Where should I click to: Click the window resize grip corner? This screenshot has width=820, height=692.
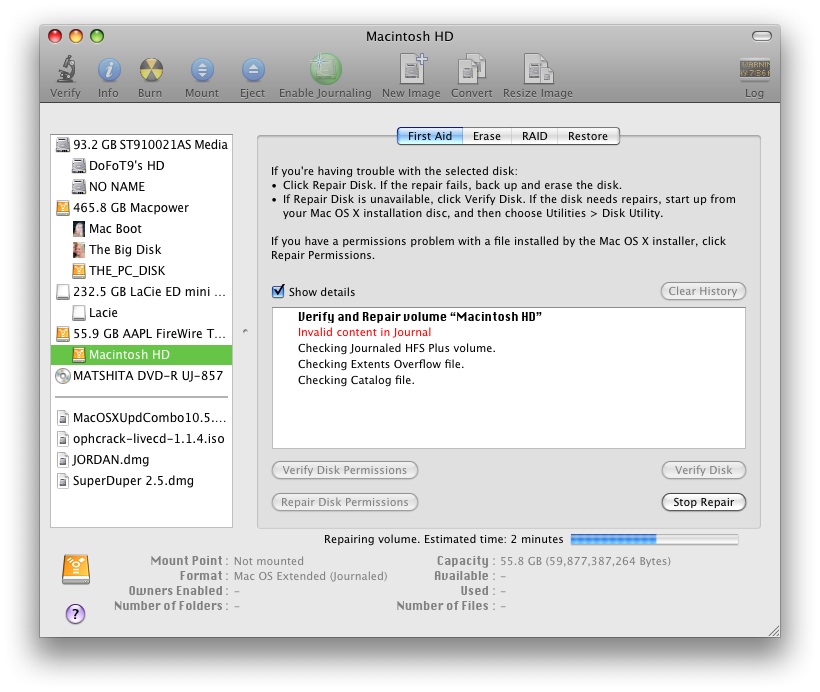pyautogui.click(x=773, y=631)
